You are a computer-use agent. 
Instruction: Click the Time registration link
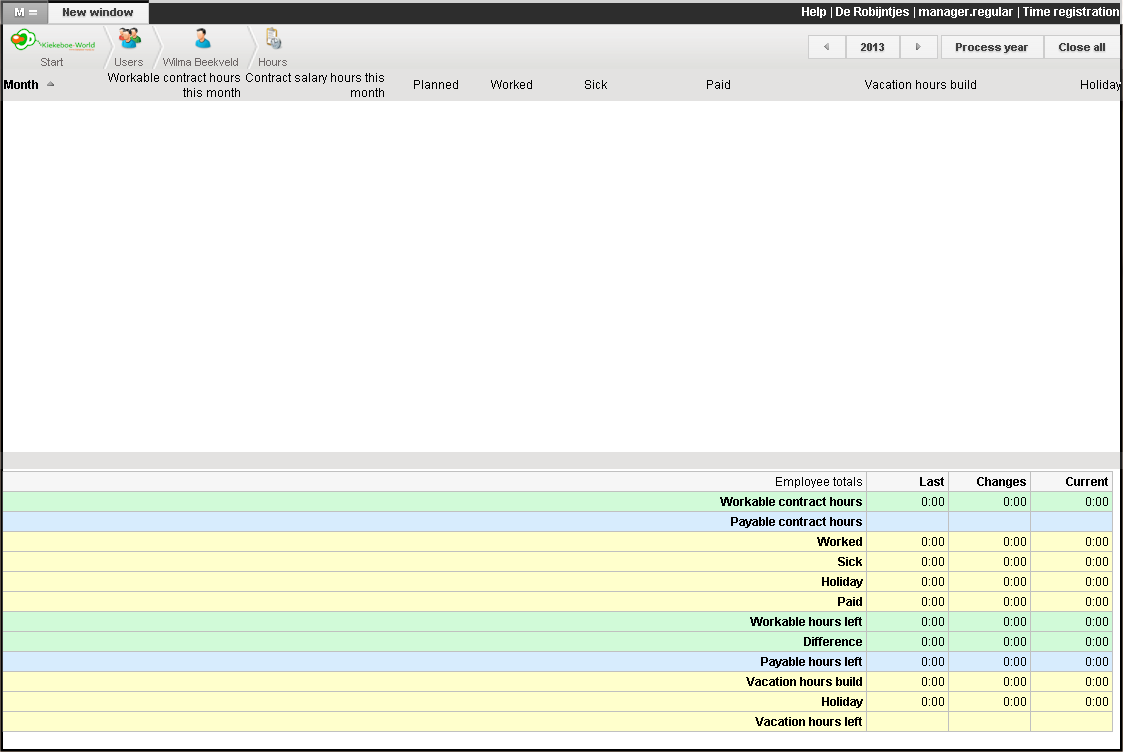click(1070, 12)
